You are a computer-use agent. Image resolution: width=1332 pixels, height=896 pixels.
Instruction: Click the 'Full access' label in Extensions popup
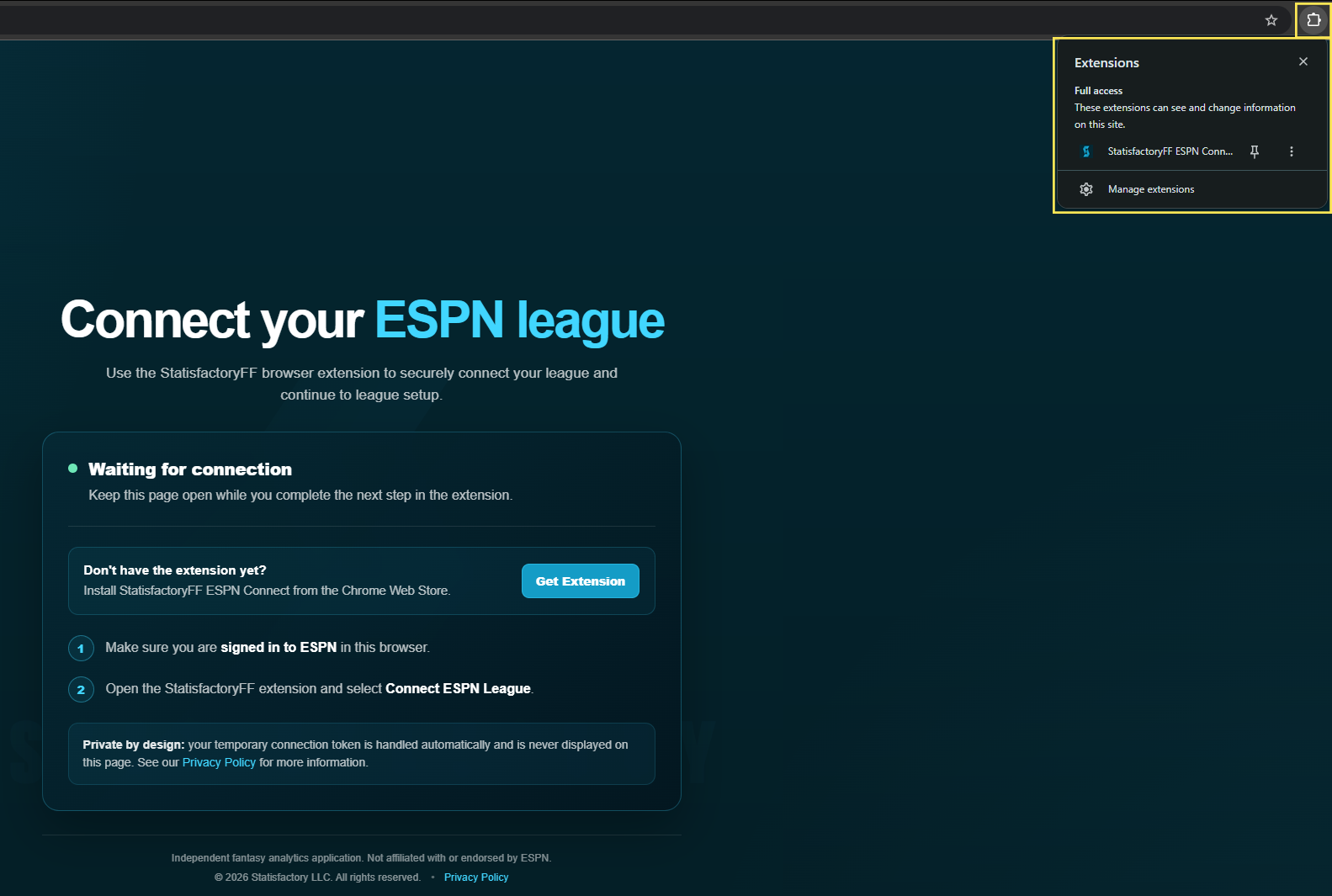1098,91
